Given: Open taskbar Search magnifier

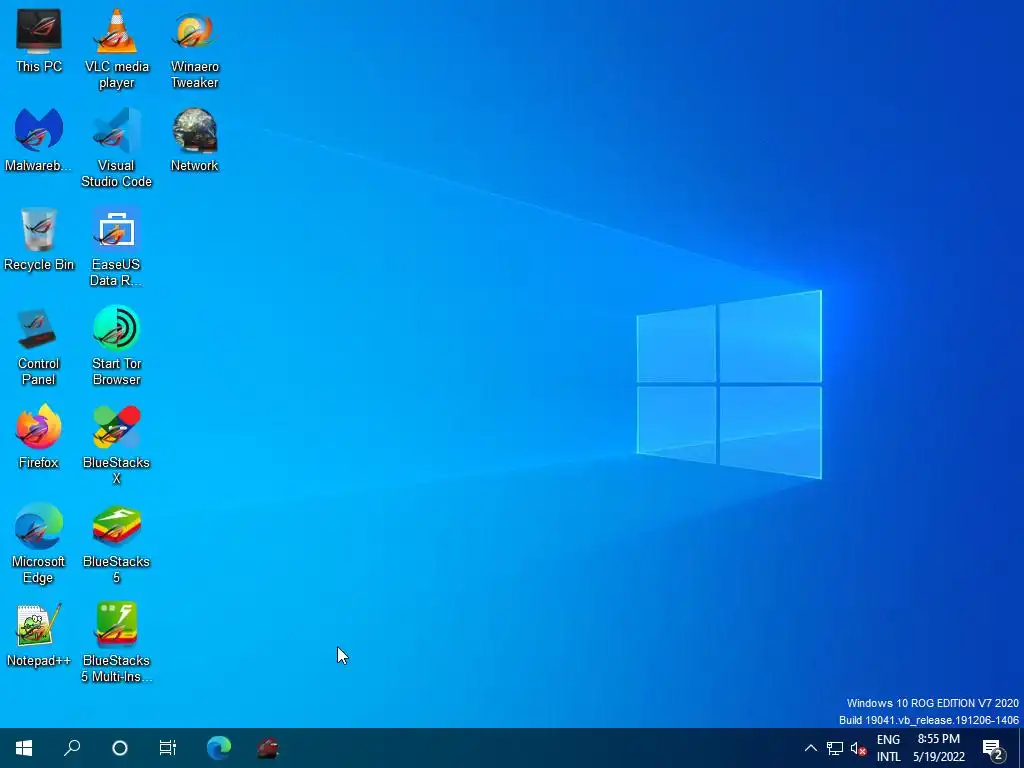Looking at the screenshot, I should tap(72, 748).
